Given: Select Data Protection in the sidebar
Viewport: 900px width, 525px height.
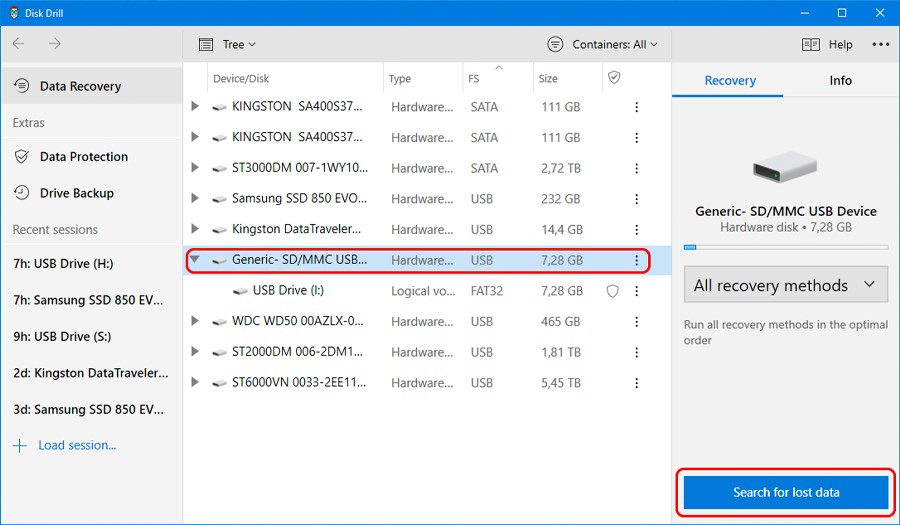Looking at the screenshot, I should coord(84,157).
